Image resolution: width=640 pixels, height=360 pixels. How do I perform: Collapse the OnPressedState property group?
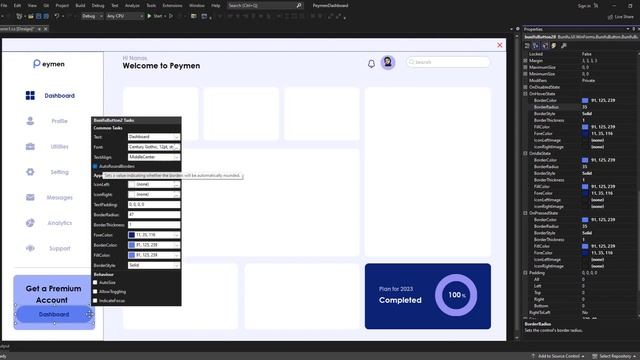526,213
